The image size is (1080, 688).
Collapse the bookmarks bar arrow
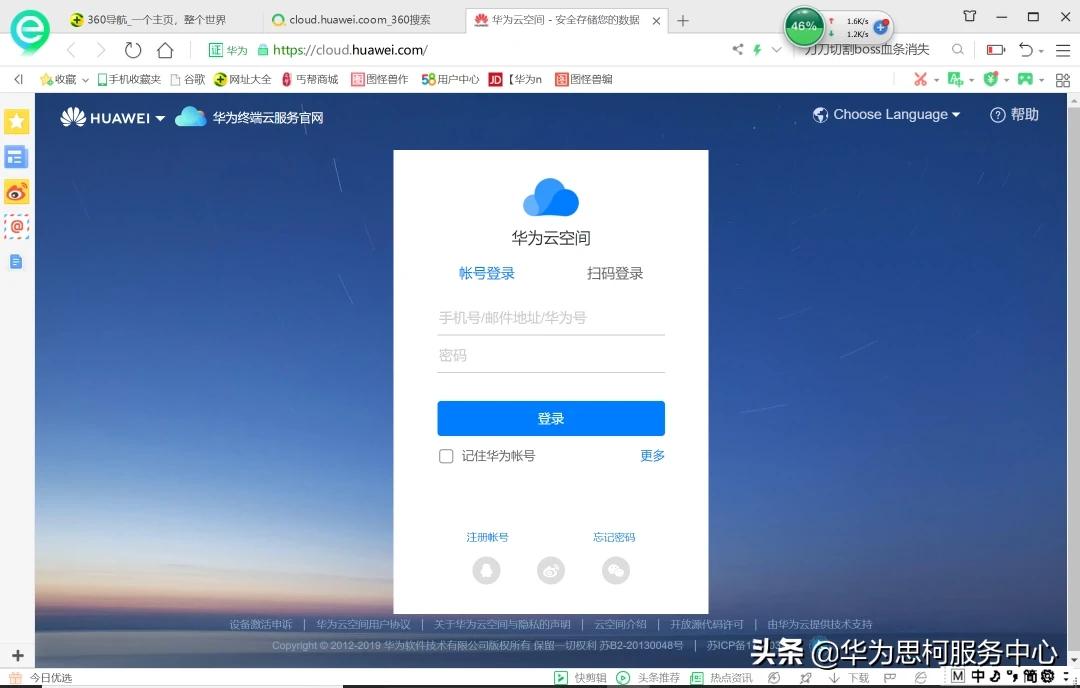[x=19, y=79]
